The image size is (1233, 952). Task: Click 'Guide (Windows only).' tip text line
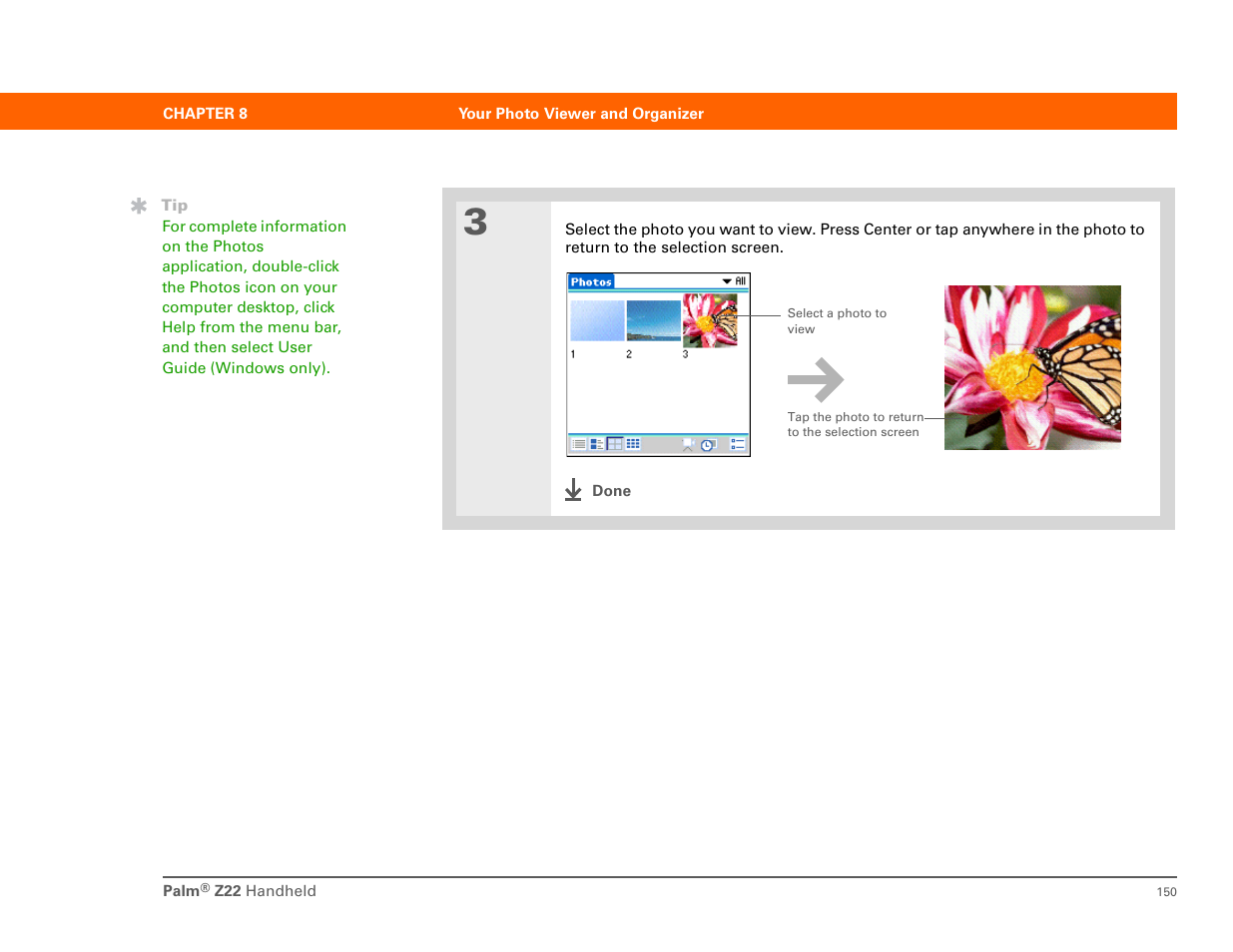(x=246, y=368)
